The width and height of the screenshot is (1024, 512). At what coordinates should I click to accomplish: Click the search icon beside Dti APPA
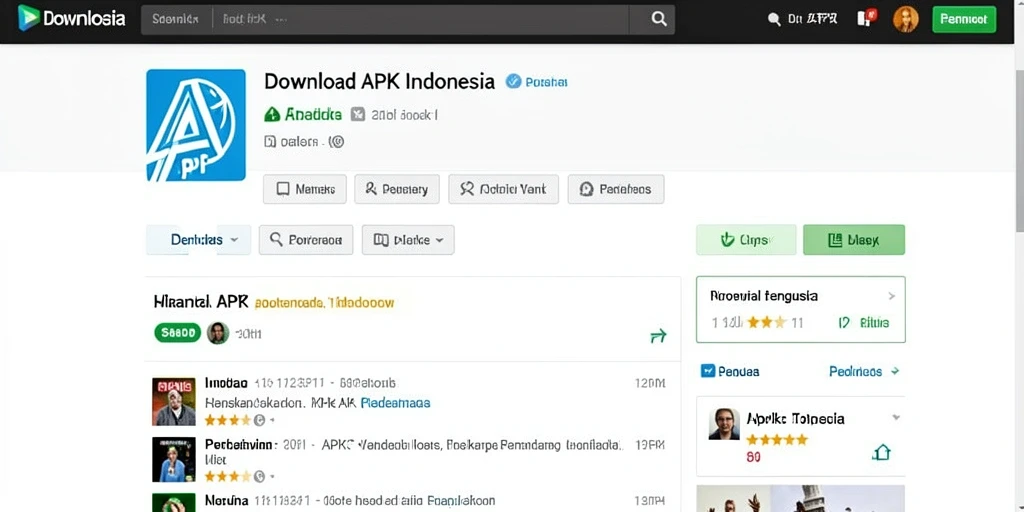tap(774, 20)
